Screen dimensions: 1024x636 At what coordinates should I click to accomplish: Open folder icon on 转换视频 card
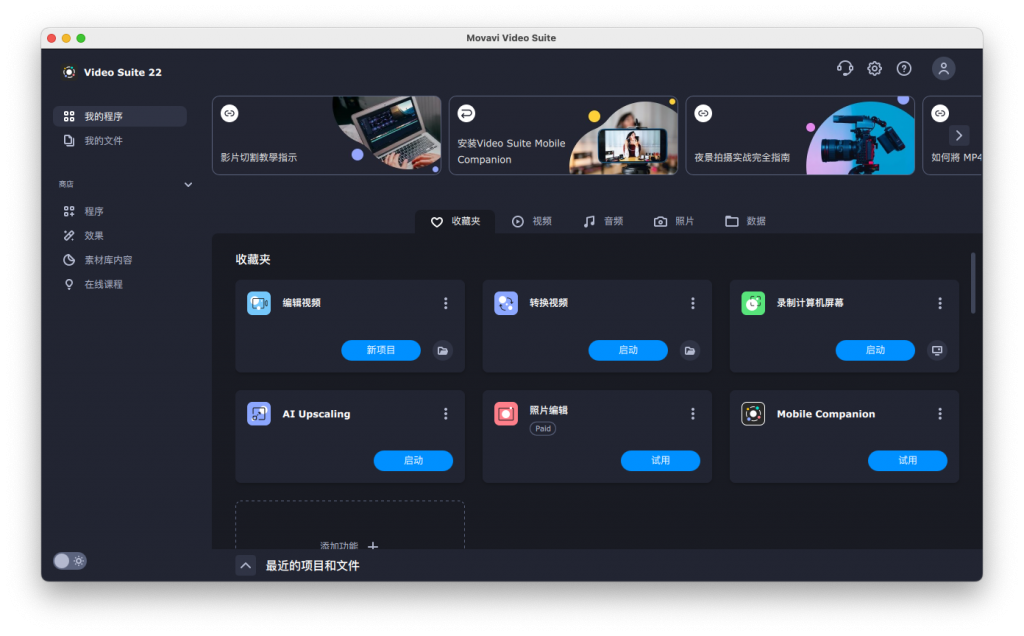pyautogui.click(x=690, y=351)
